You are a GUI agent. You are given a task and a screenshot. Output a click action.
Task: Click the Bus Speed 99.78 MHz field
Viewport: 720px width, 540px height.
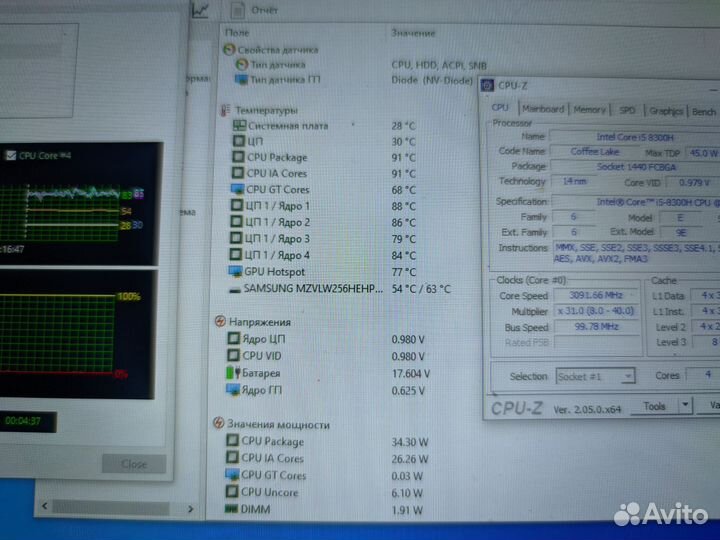click(596, 326)
